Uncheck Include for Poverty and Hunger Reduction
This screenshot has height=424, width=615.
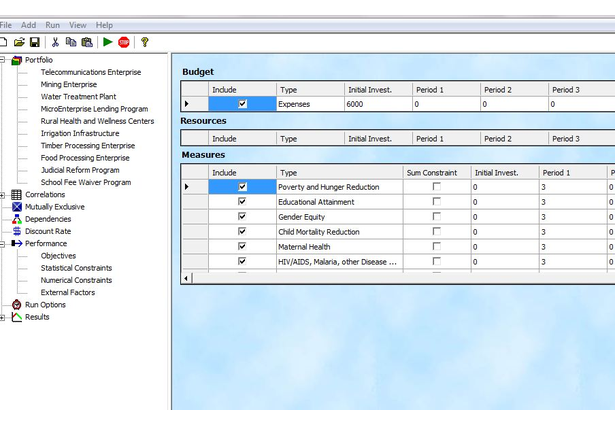coord(242,187)
